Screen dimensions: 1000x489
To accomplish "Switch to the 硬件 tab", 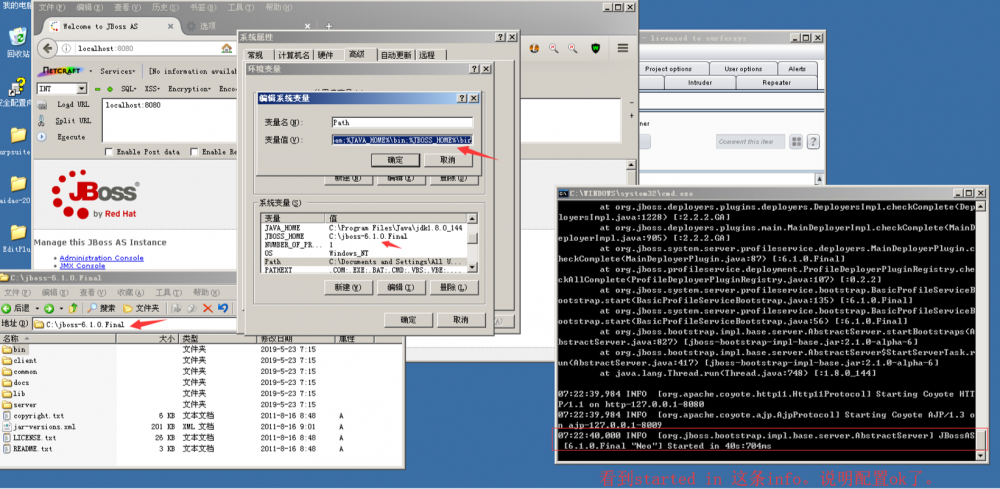I will click(326, 55).
